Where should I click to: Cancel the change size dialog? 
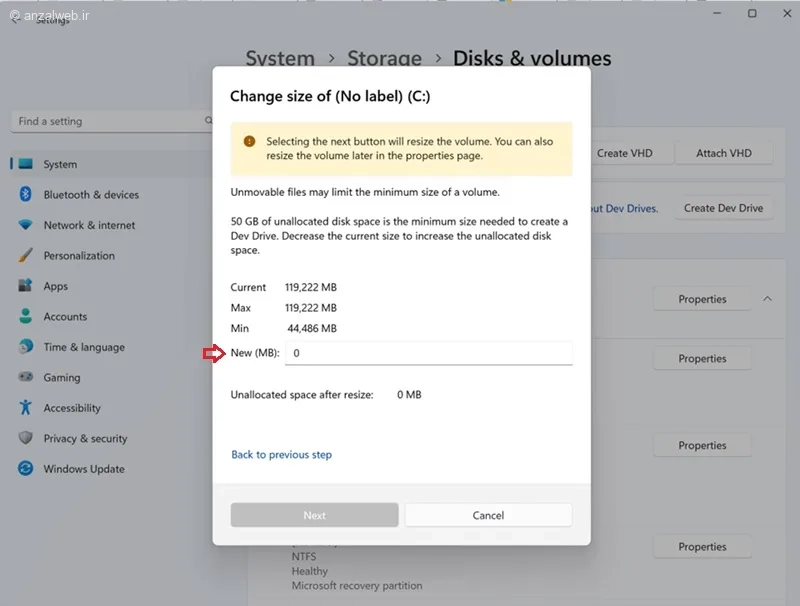point(488,515)
